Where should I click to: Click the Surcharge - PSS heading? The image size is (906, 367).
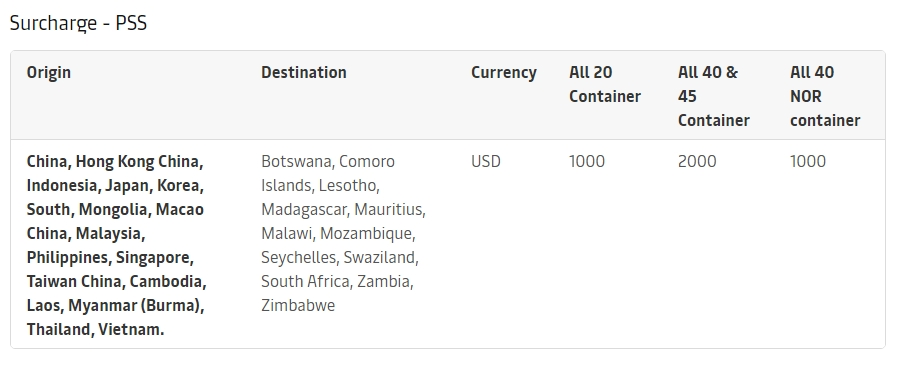pyautogui.click(x=79, y=23)
